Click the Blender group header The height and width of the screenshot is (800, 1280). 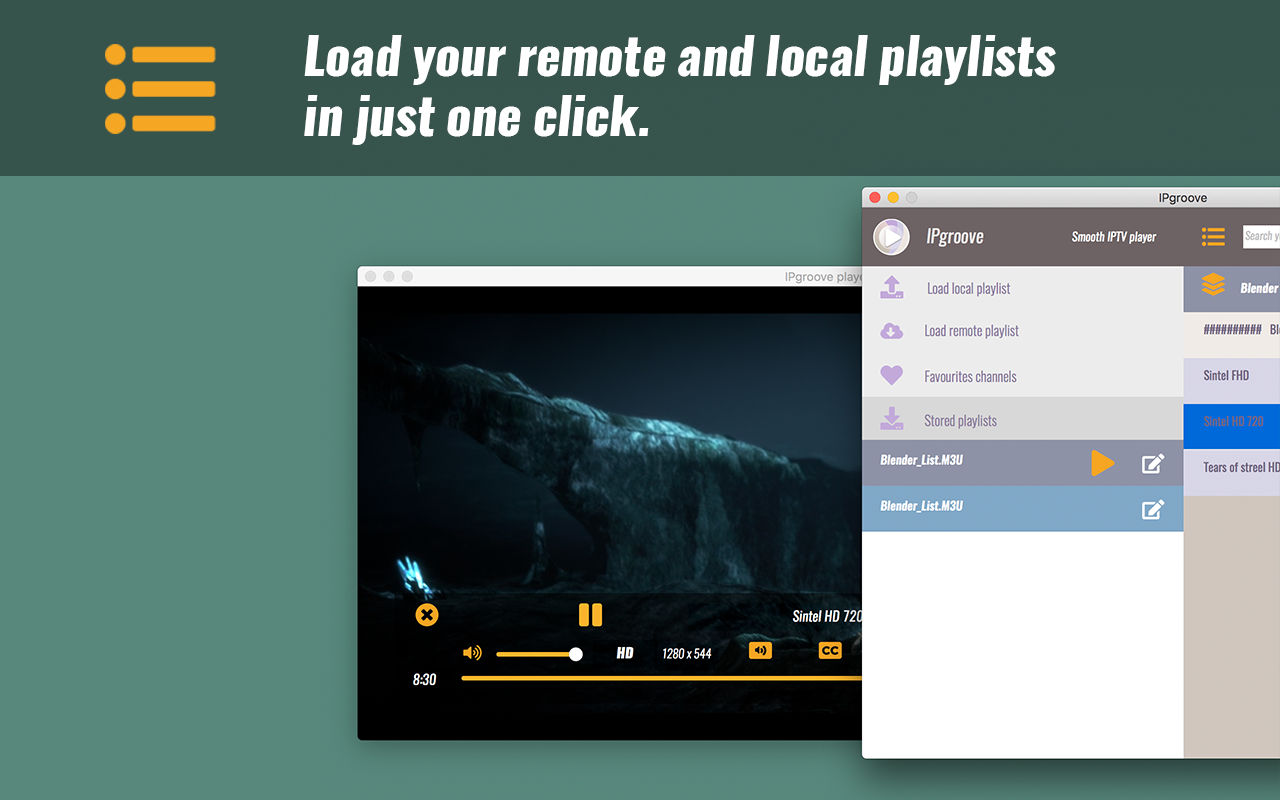1232,289
